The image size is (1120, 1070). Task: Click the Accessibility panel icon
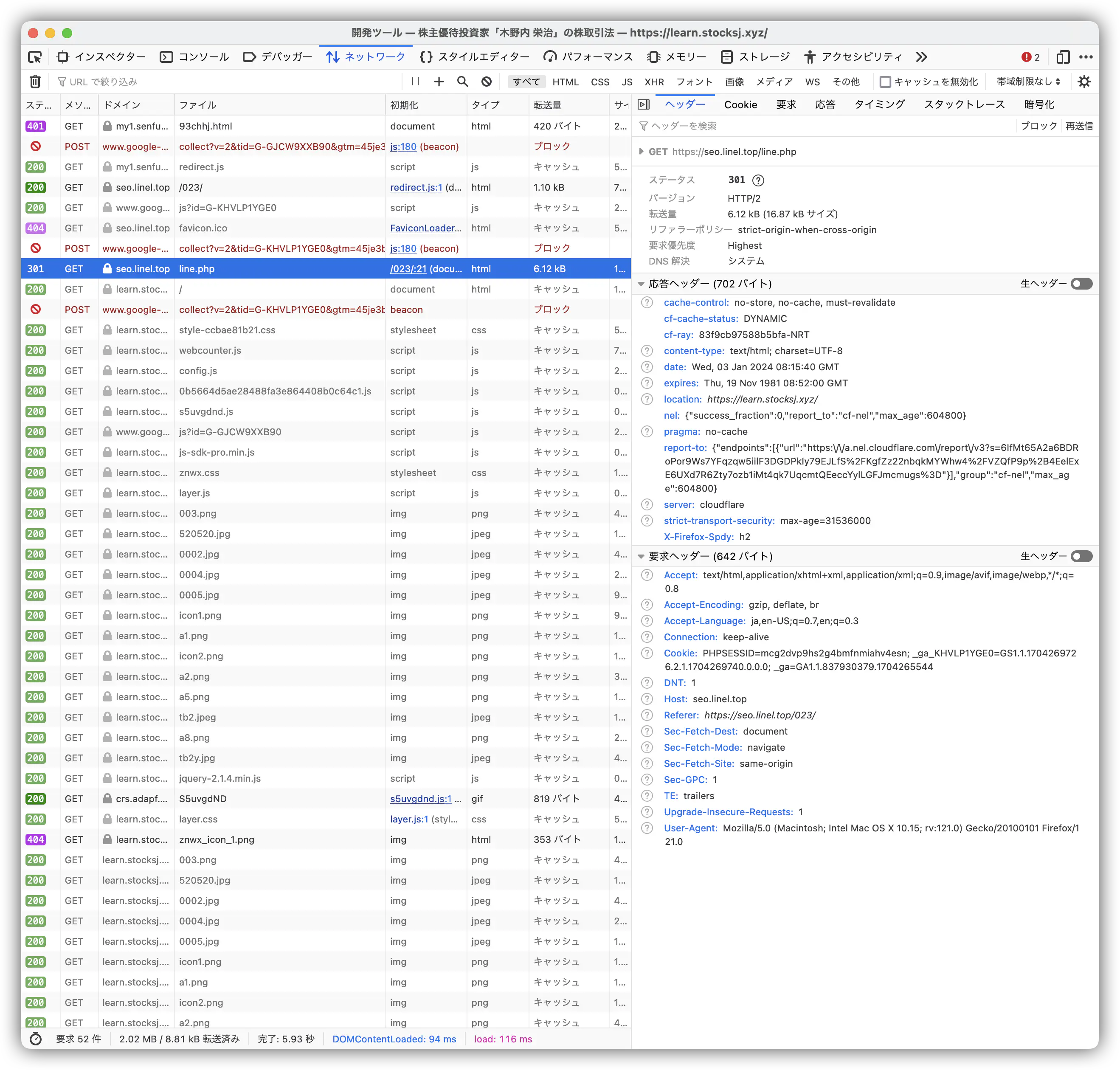pos(809,56)
